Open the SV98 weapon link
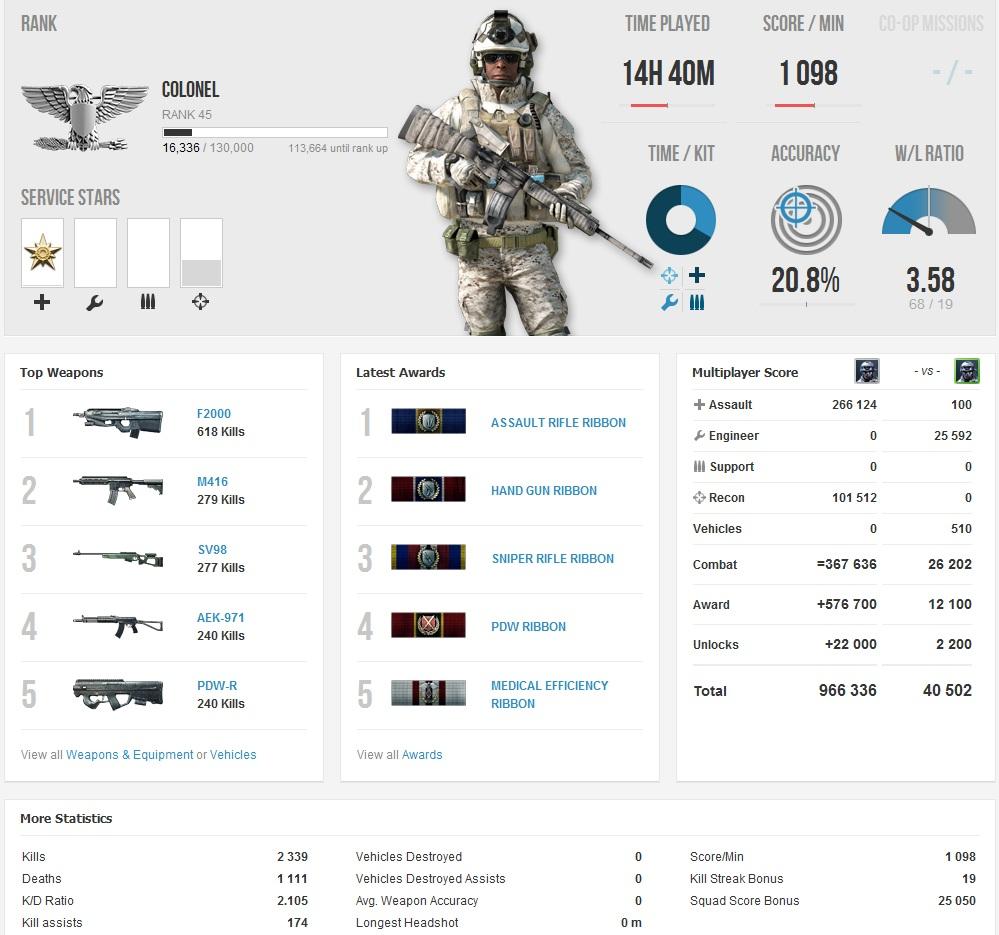999x935 pixels. click(x=212, y=550)
